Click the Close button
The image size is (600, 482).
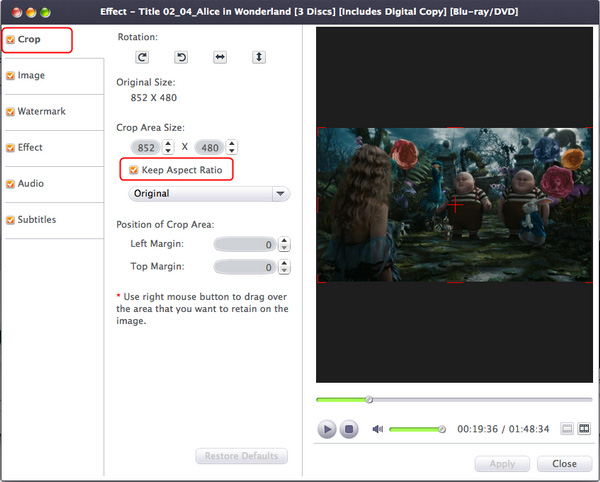point(564,464)
